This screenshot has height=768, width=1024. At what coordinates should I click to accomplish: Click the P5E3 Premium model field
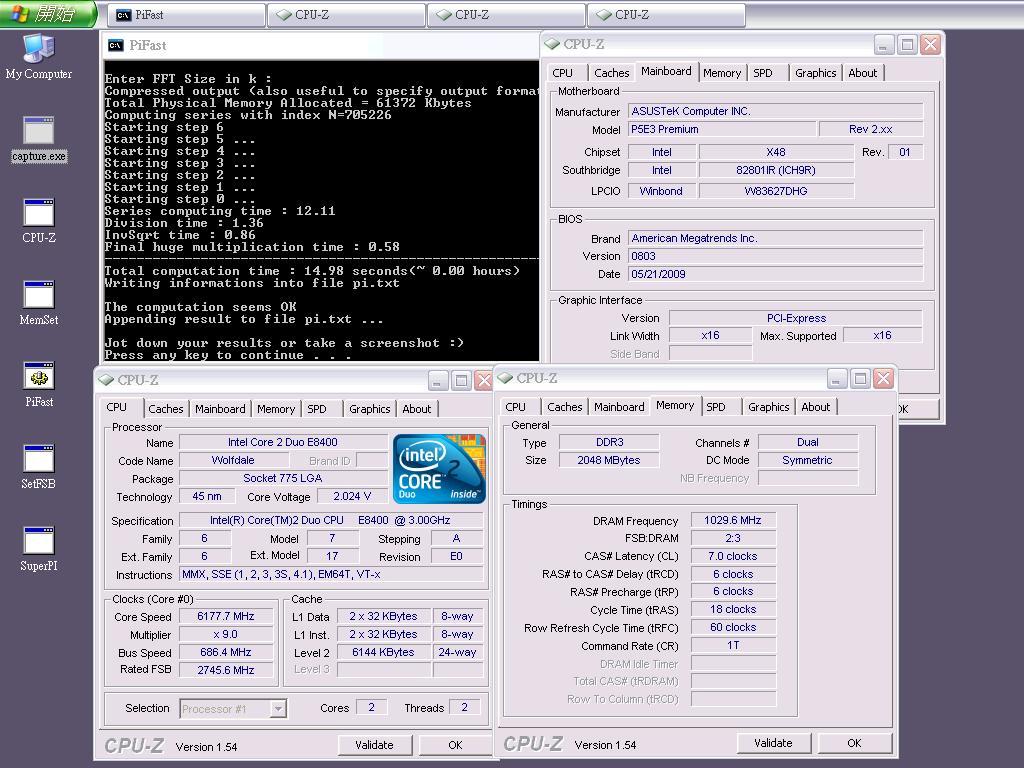point(722,129)
